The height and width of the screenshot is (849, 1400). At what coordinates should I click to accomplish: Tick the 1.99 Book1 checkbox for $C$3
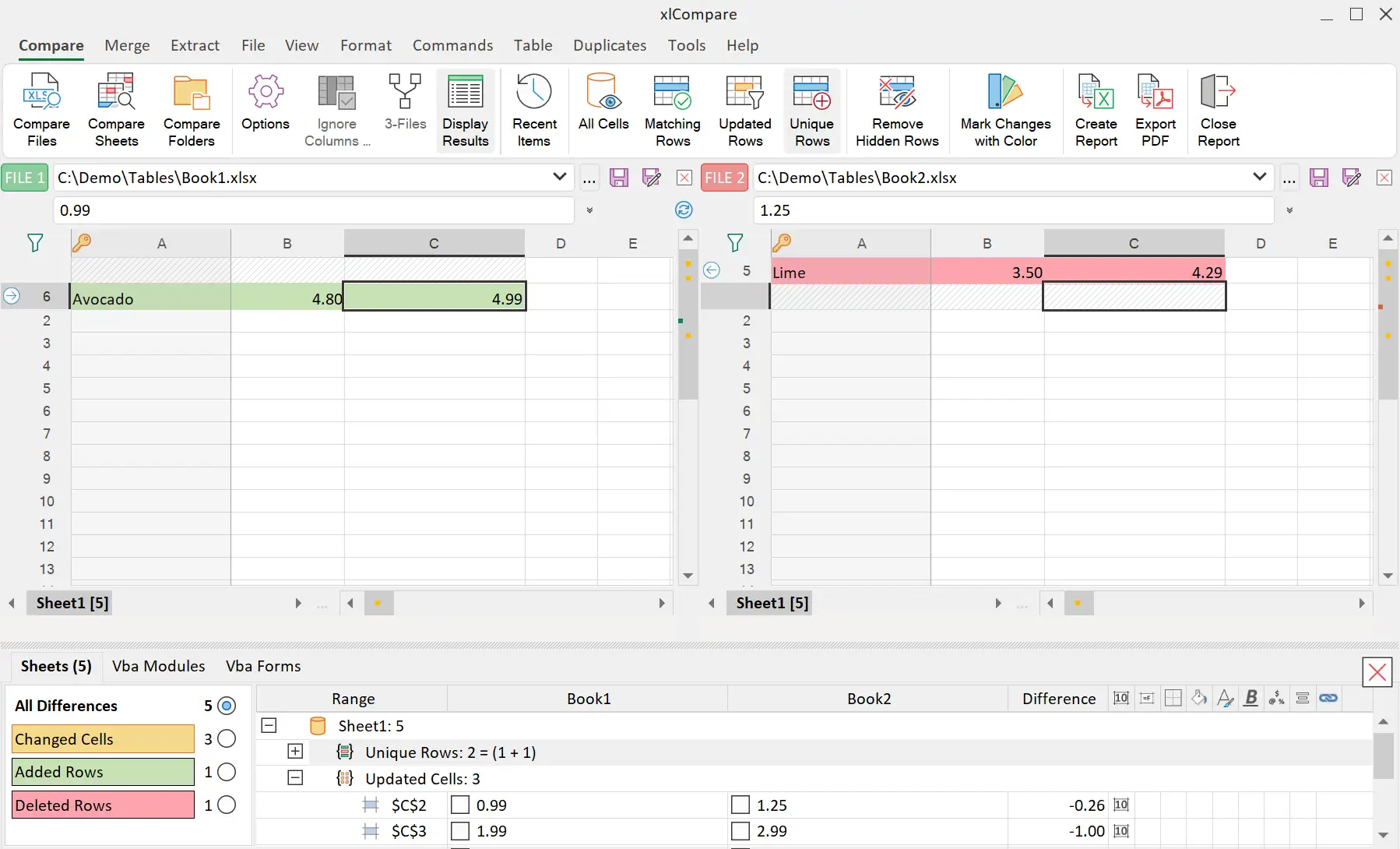(x=460, y=831)
